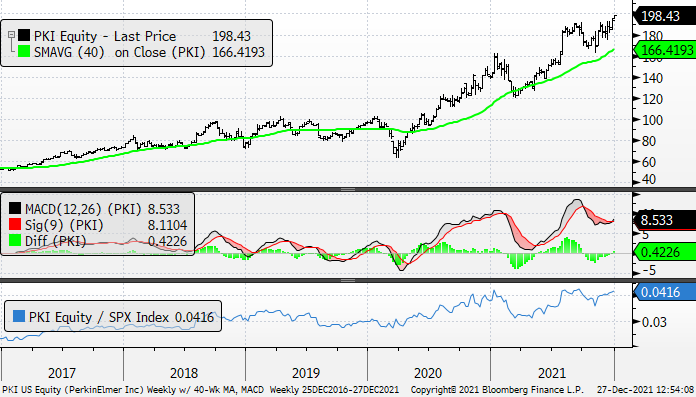
Task: Click the -5 label on the MACD axis
Action: (x=649, y=270)
